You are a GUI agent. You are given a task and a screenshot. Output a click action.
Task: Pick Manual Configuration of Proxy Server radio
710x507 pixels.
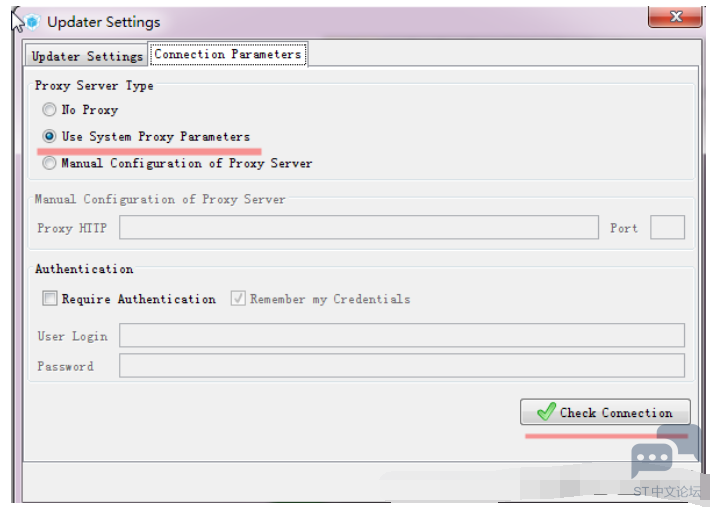[49, 163]
